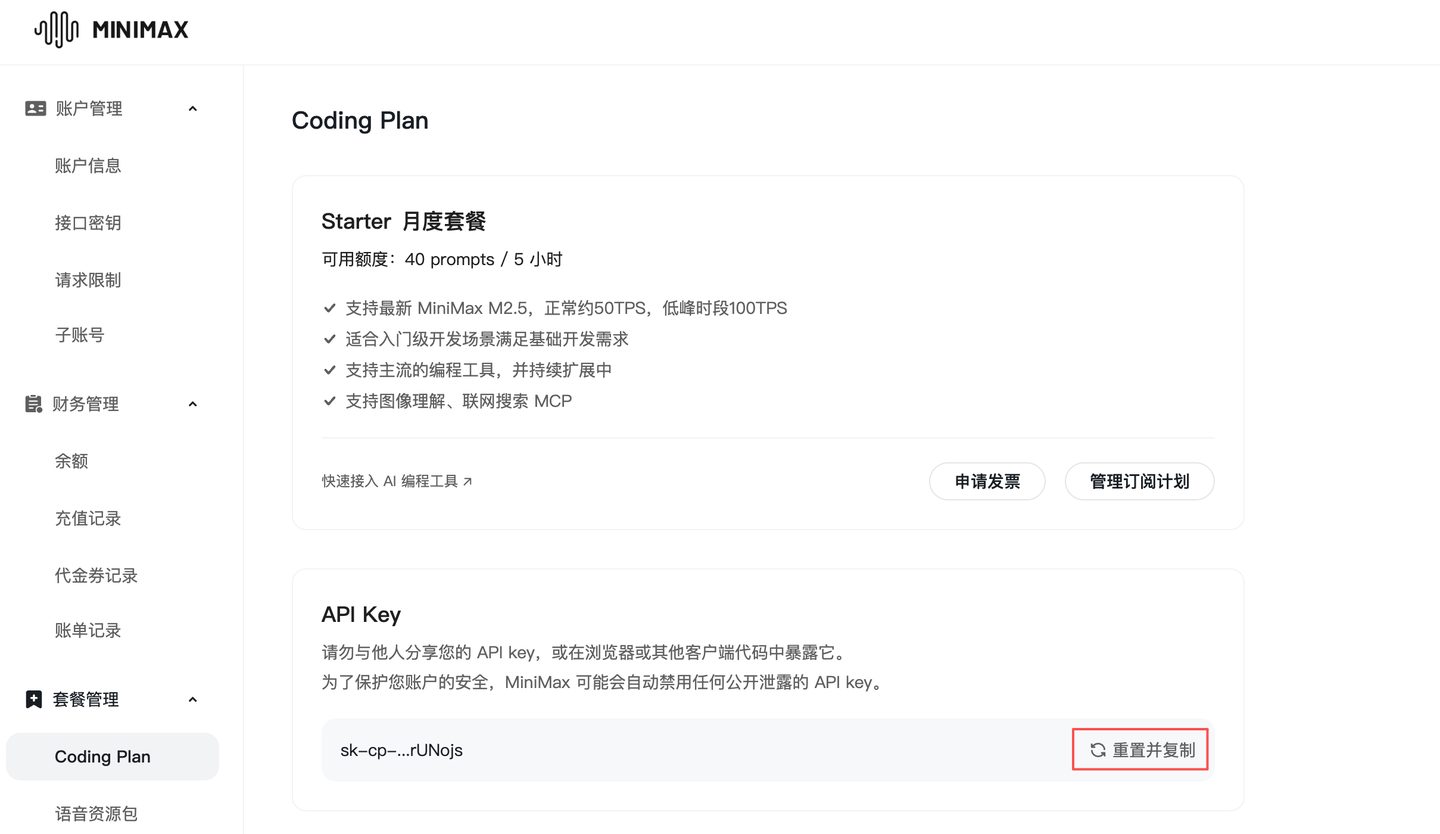Click the waveform logo graphic at top left

pyautogui.click(x=56, y=29)
